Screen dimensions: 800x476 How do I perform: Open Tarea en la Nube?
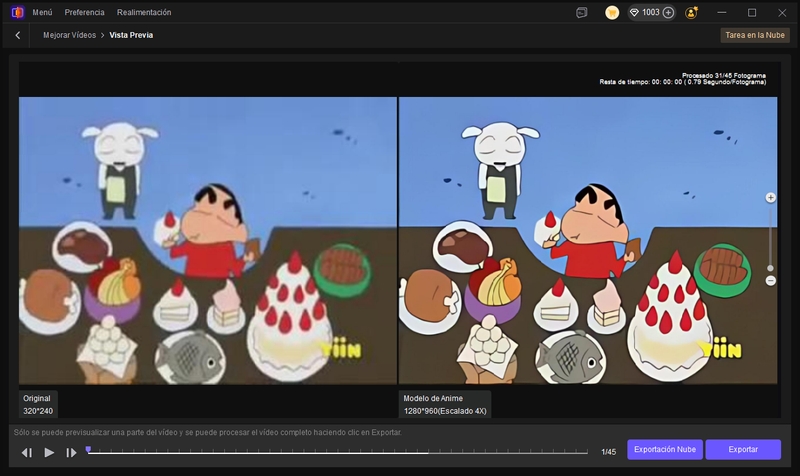(x=755, y=35)
